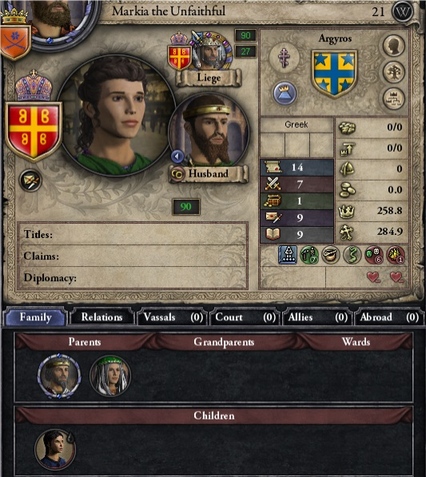This screenshot has width=426, height=477.
Task: Click the round target icon below coat of arms
Action: click(x=31, y=181)
